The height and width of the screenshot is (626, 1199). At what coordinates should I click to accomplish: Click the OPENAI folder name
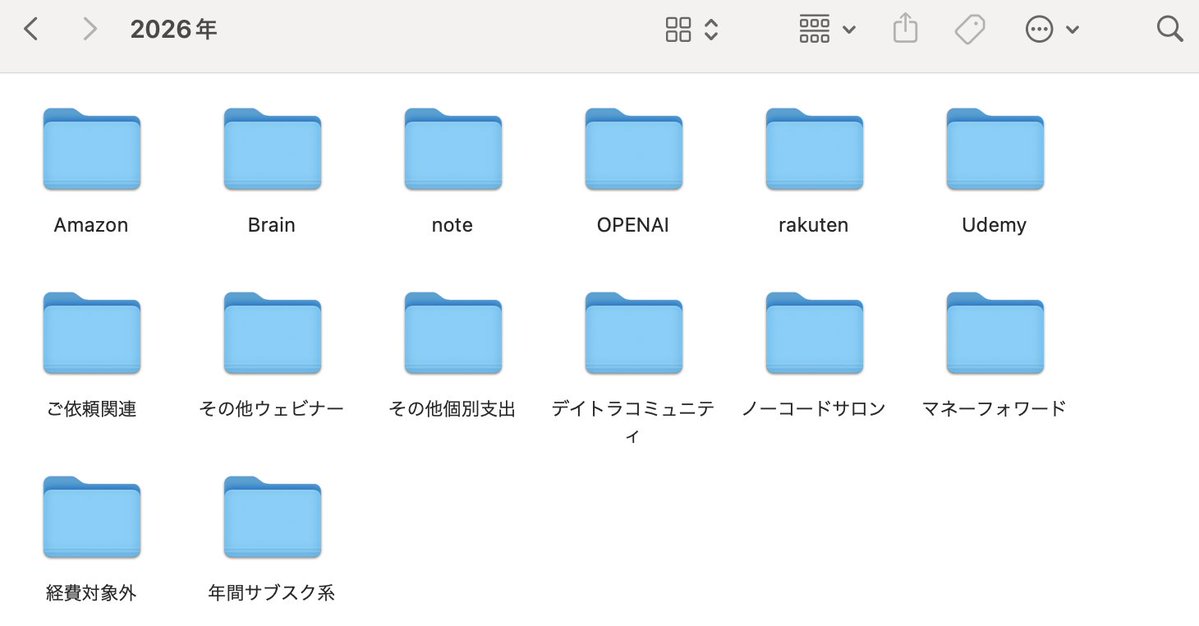click(633, 225)
